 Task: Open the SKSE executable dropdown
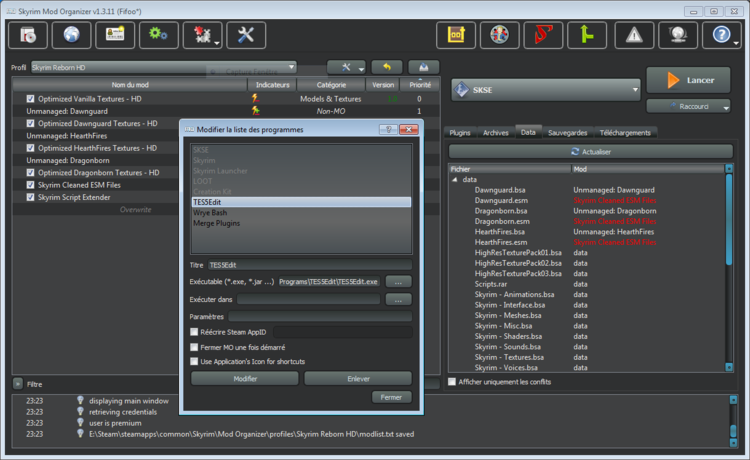545,90
